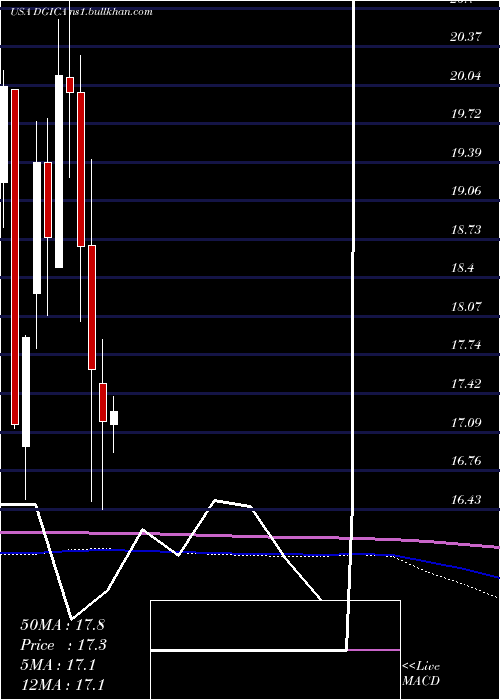Click the 5MA : 17.1 label
The height and width of the screenshot is (700, 500).
(x=58, y=665)
